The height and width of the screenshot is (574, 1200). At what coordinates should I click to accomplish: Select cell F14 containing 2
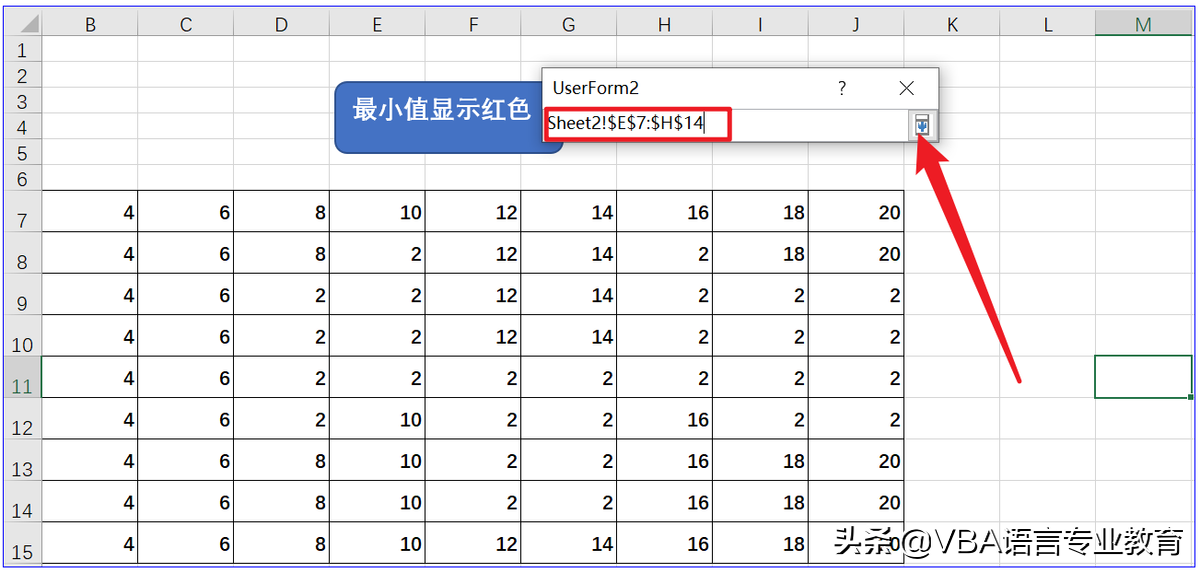tap(473, 502)
